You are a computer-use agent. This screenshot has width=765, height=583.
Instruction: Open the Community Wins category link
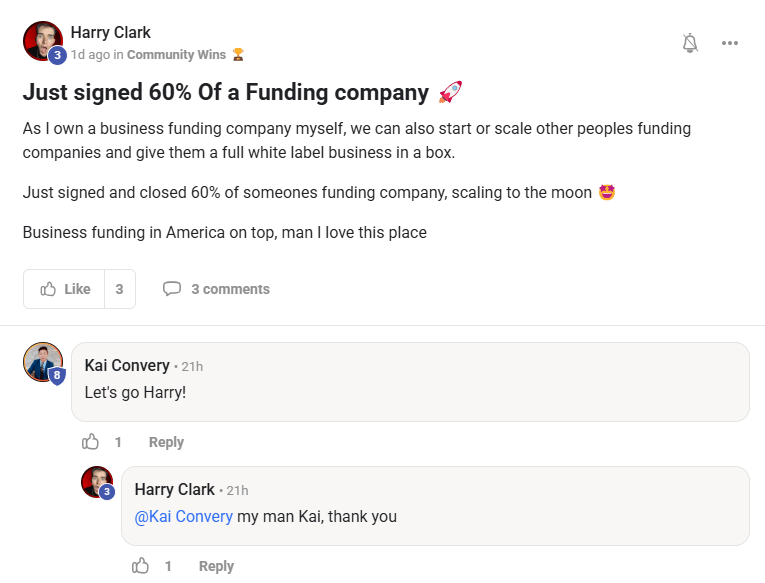pos(176,55)
